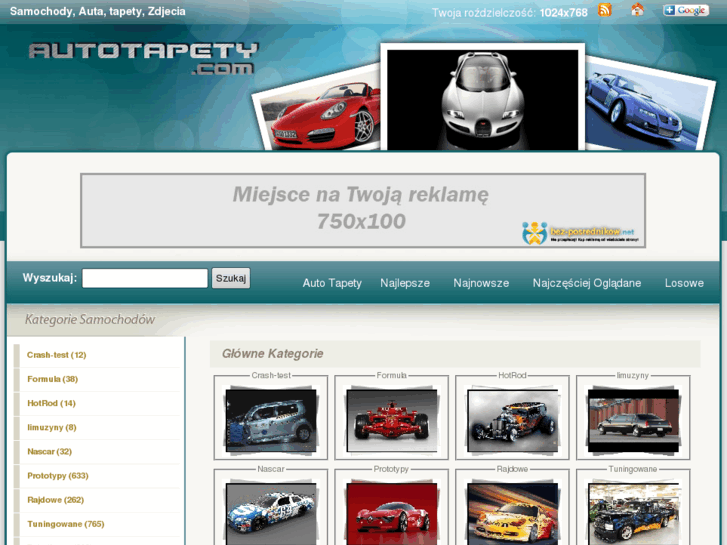Click the Główne Kategorie heading
The width and height of the screenshot is (727, 545).
pyautogui.click(x=272, y=353)
